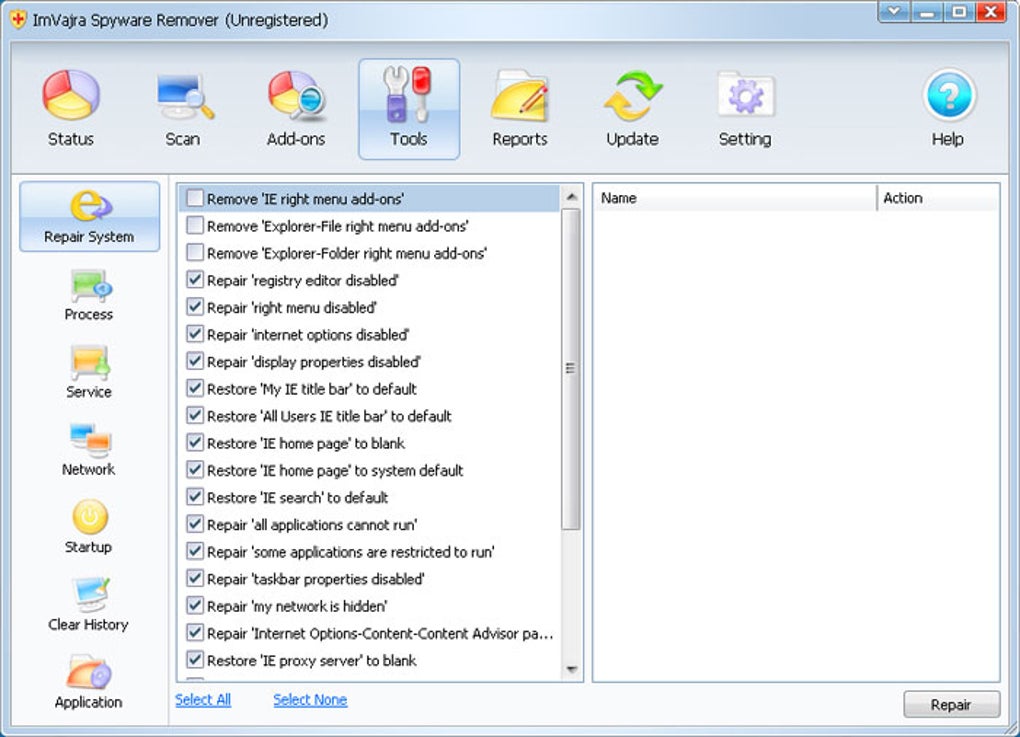
Task: Uncheck Restore 'All Users IE title bar'
Action: pos(195,415)
